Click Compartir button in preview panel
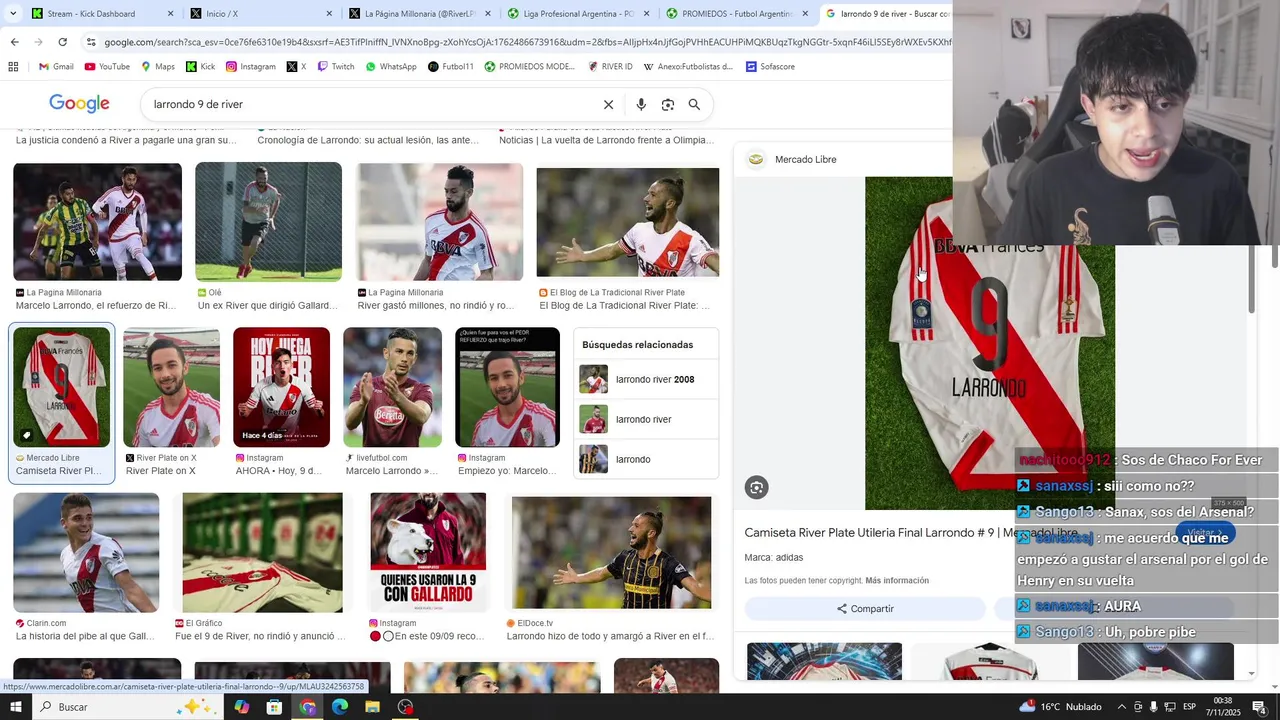Viewport: 1280px width, 720px height. 865,608
